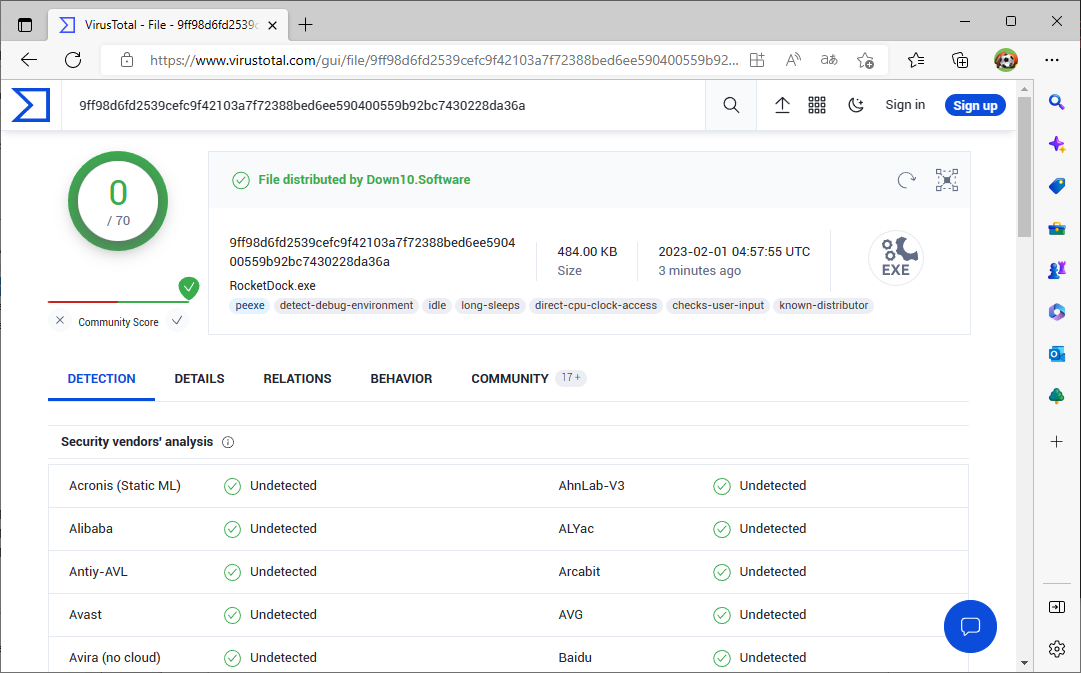Click the detect-debug-environment tag
The image size is (1081, 673).
[346, 305]
